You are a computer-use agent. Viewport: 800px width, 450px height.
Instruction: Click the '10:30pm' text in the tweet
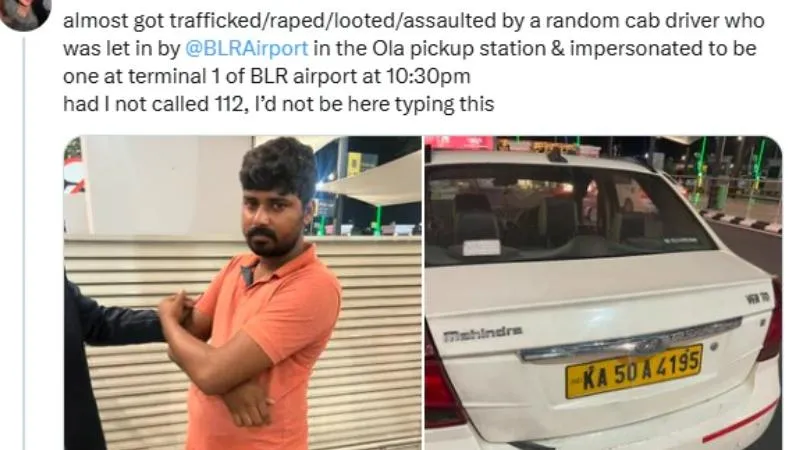tap(428, 77)
